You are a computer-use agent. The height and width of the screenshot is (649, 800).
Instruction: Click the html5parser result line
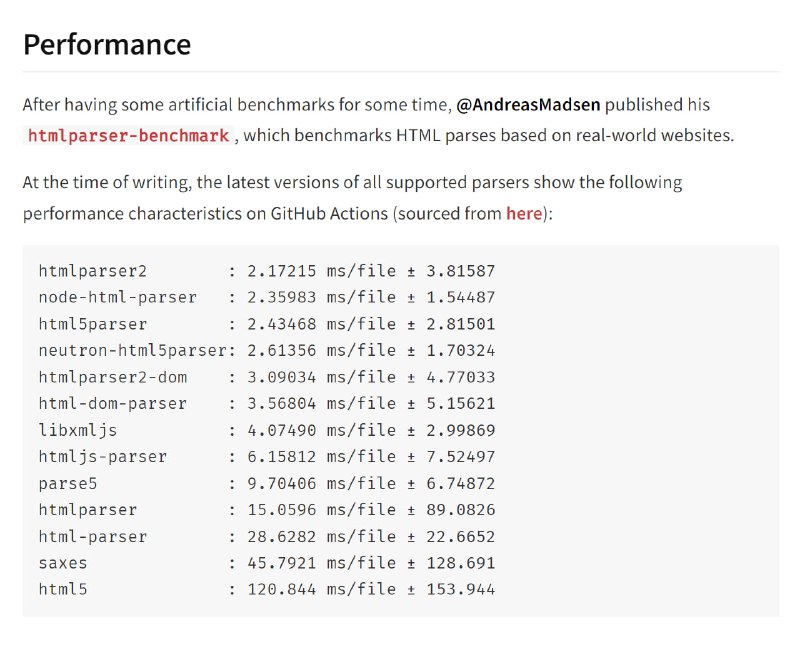pos(267,324)
